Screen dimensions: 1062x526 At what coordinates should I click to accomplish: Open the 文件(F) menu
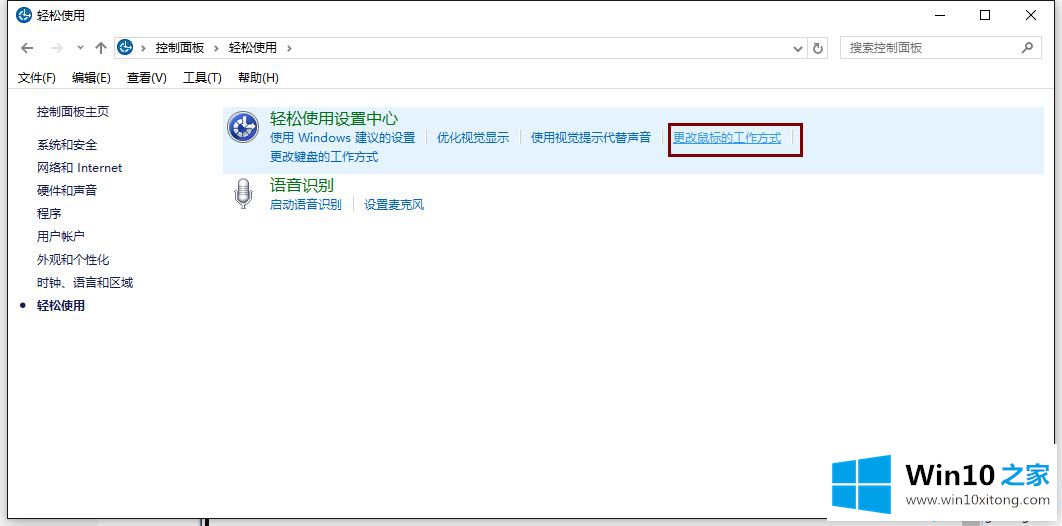[37, 78]
